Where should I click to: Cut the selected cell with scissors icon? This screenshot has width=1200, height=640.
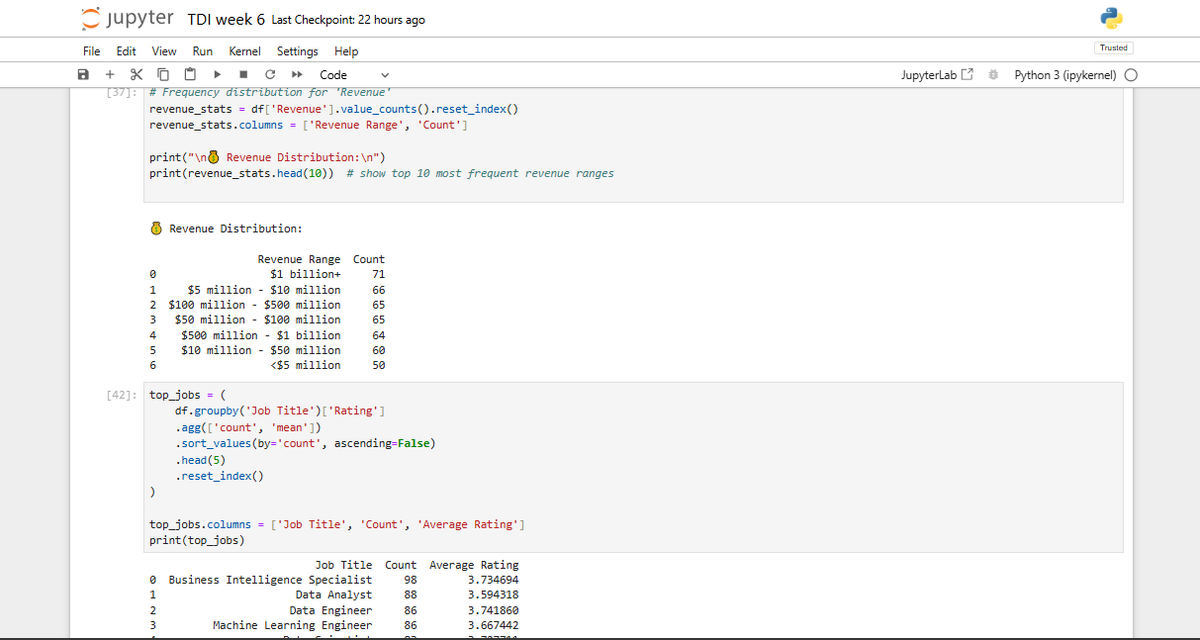(x=135, y=75)
